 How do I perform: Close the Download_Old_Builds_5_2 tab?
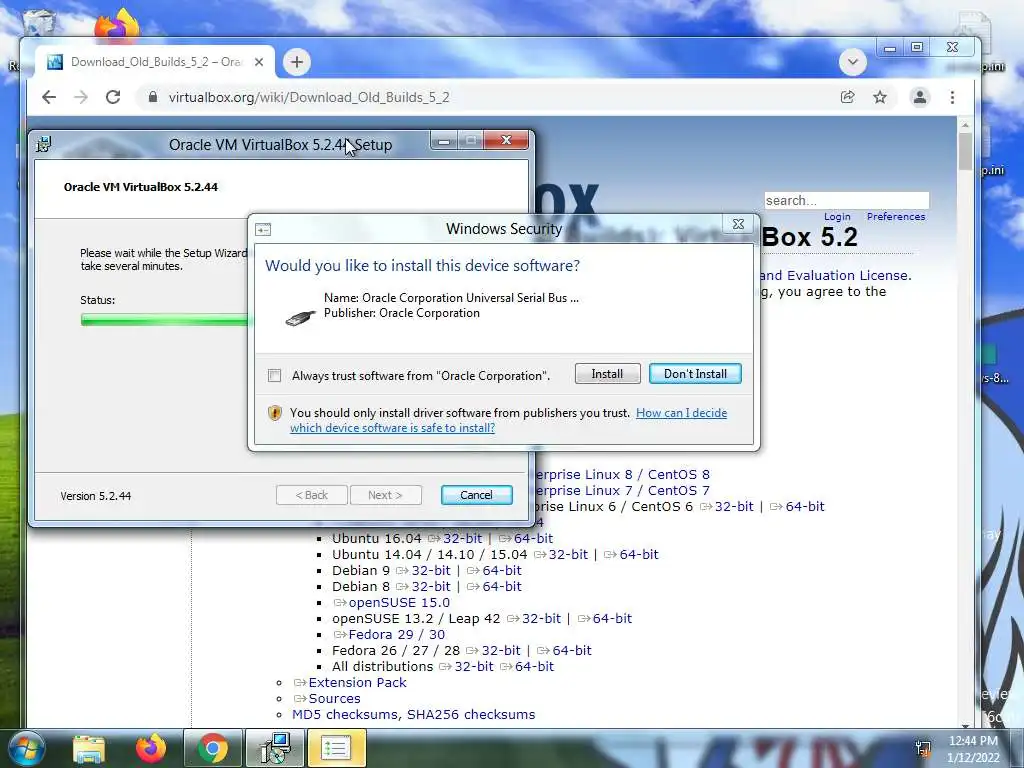(x=259, y=62)
